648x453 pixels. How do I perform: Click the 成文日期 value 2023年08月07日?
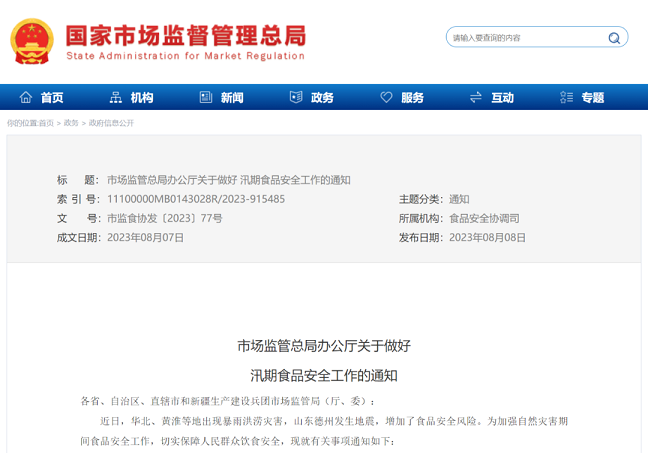pos(145,238)
